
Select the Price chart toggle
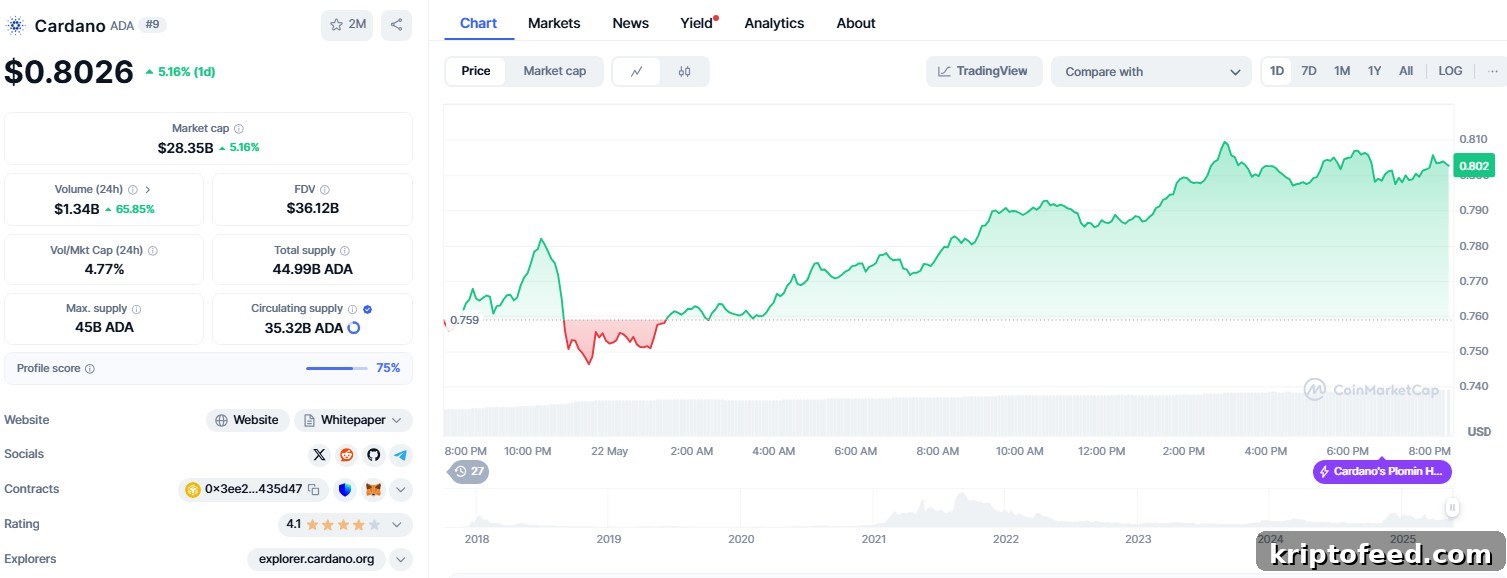476,71
